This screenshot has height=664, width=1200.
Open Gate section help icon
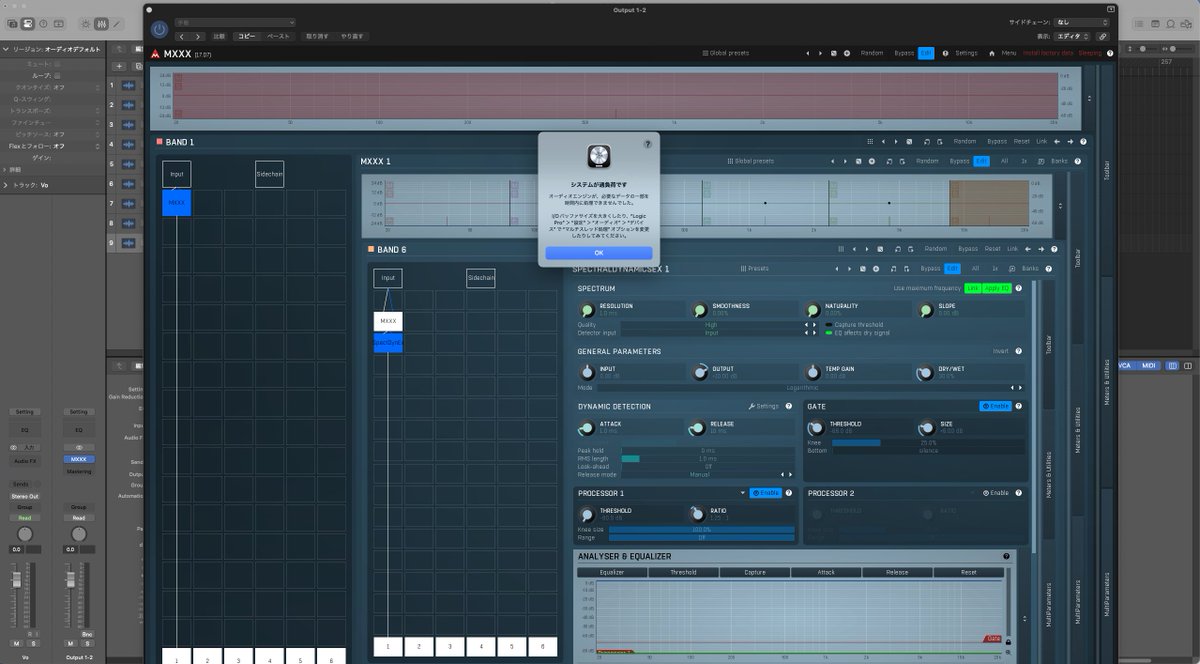coord(1018,406)
